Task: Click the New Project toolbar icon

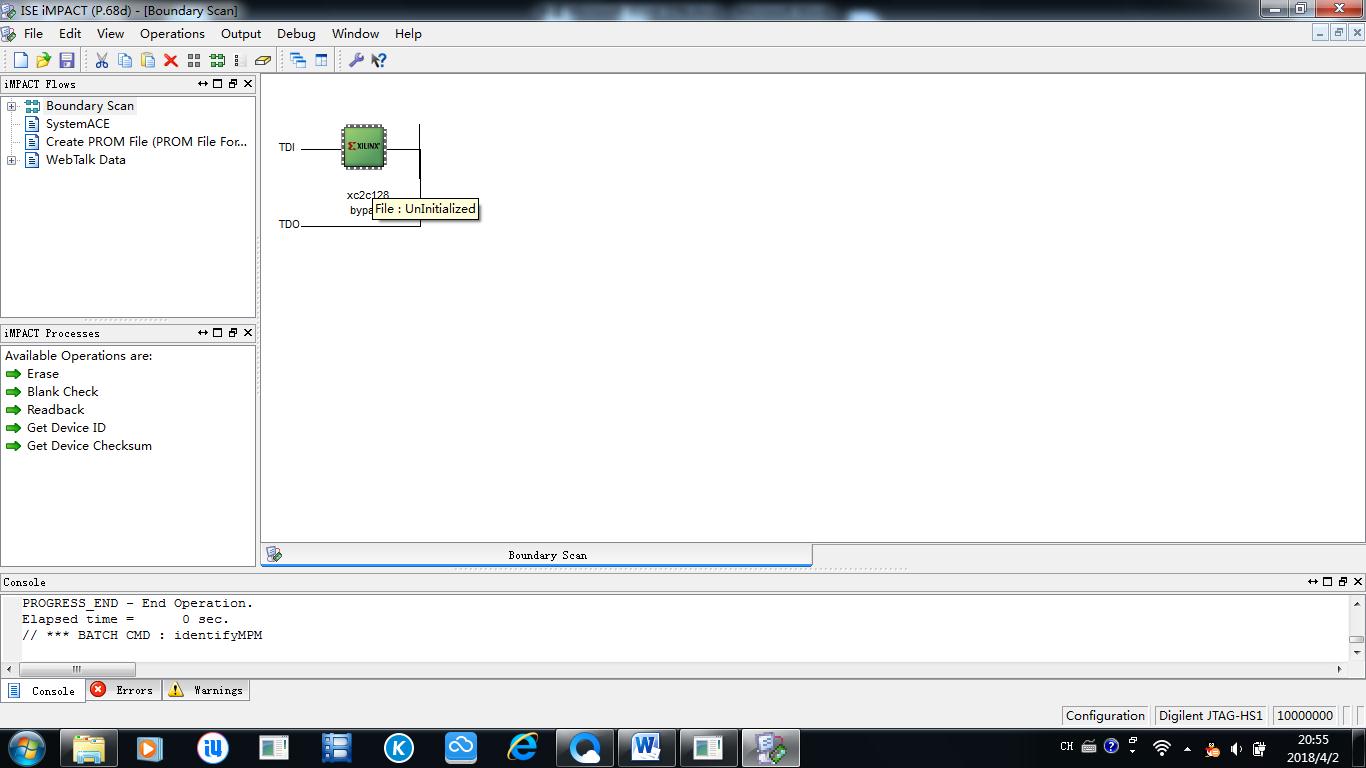Action: (21, 60)
